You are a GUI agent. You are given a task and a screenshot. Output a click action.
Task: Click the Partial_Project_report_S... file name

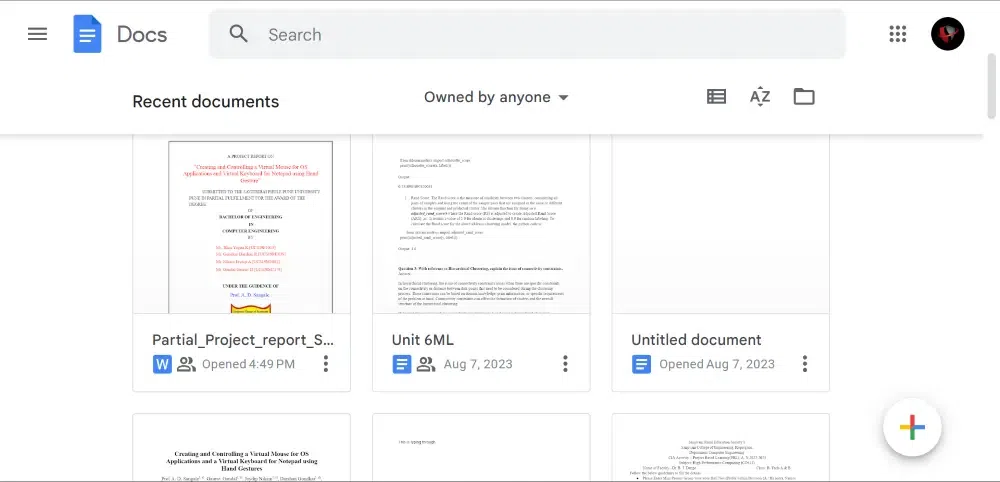click(x=243, y=340)
